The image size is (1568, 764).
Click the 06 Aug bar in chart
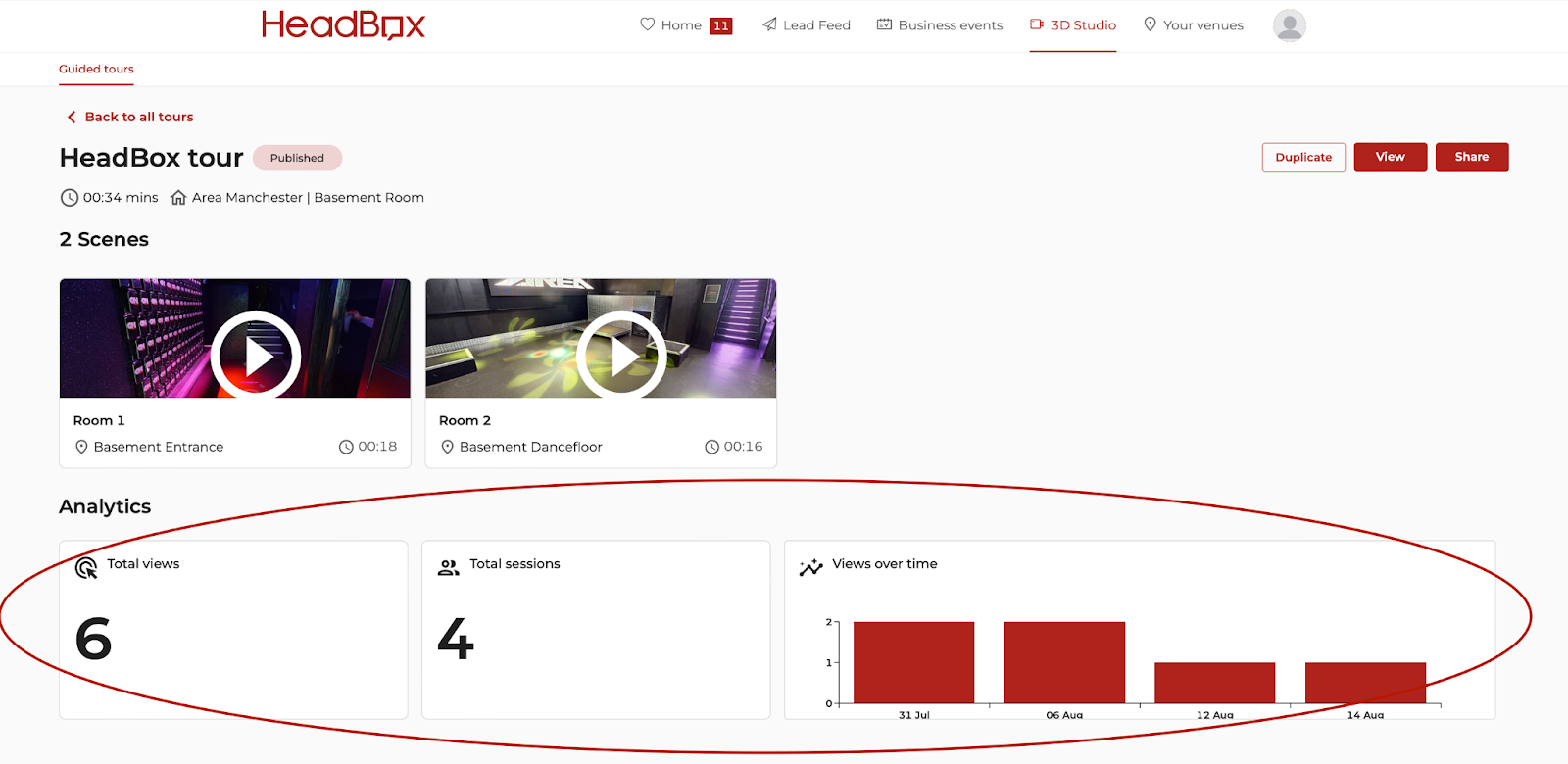point(1065,662)
